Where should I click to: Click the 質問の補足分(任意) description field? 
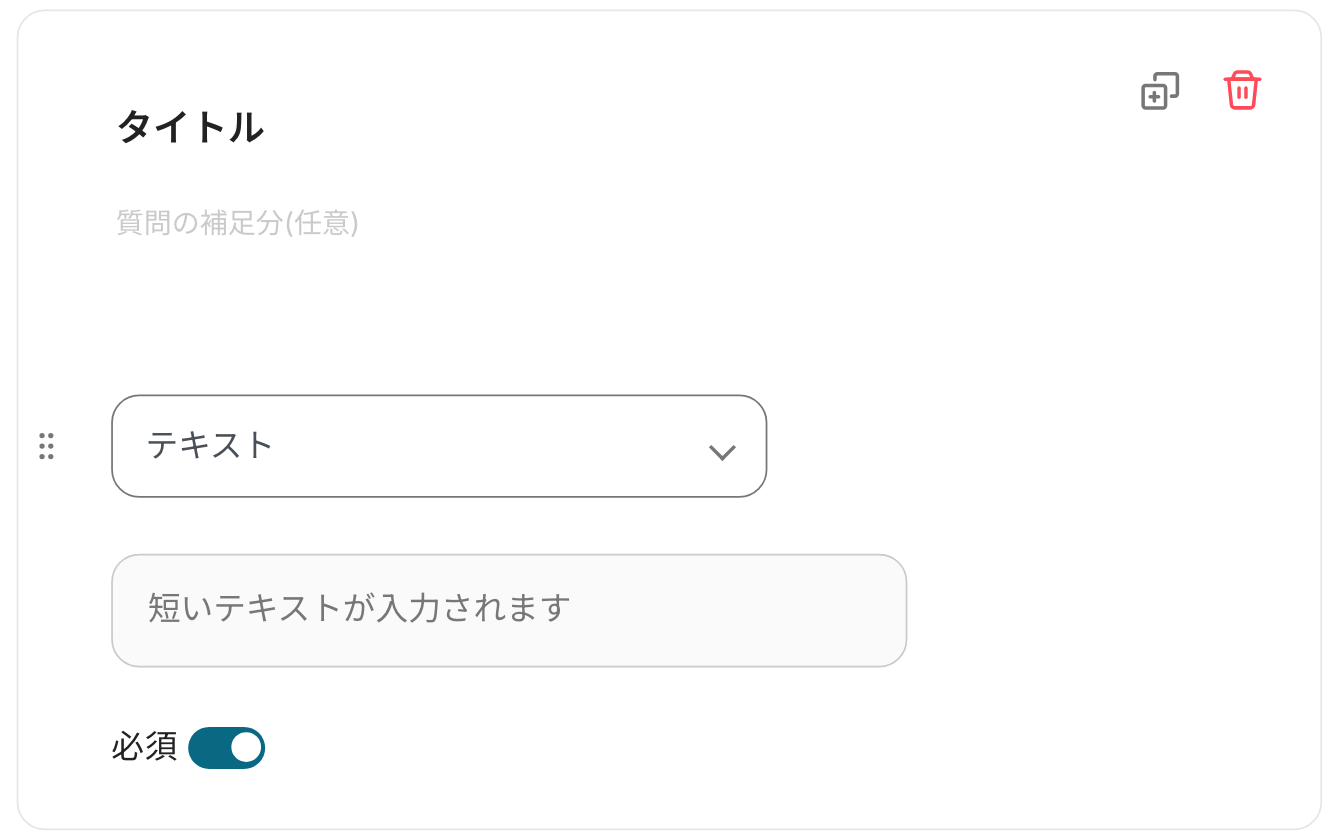pos(237,223)
